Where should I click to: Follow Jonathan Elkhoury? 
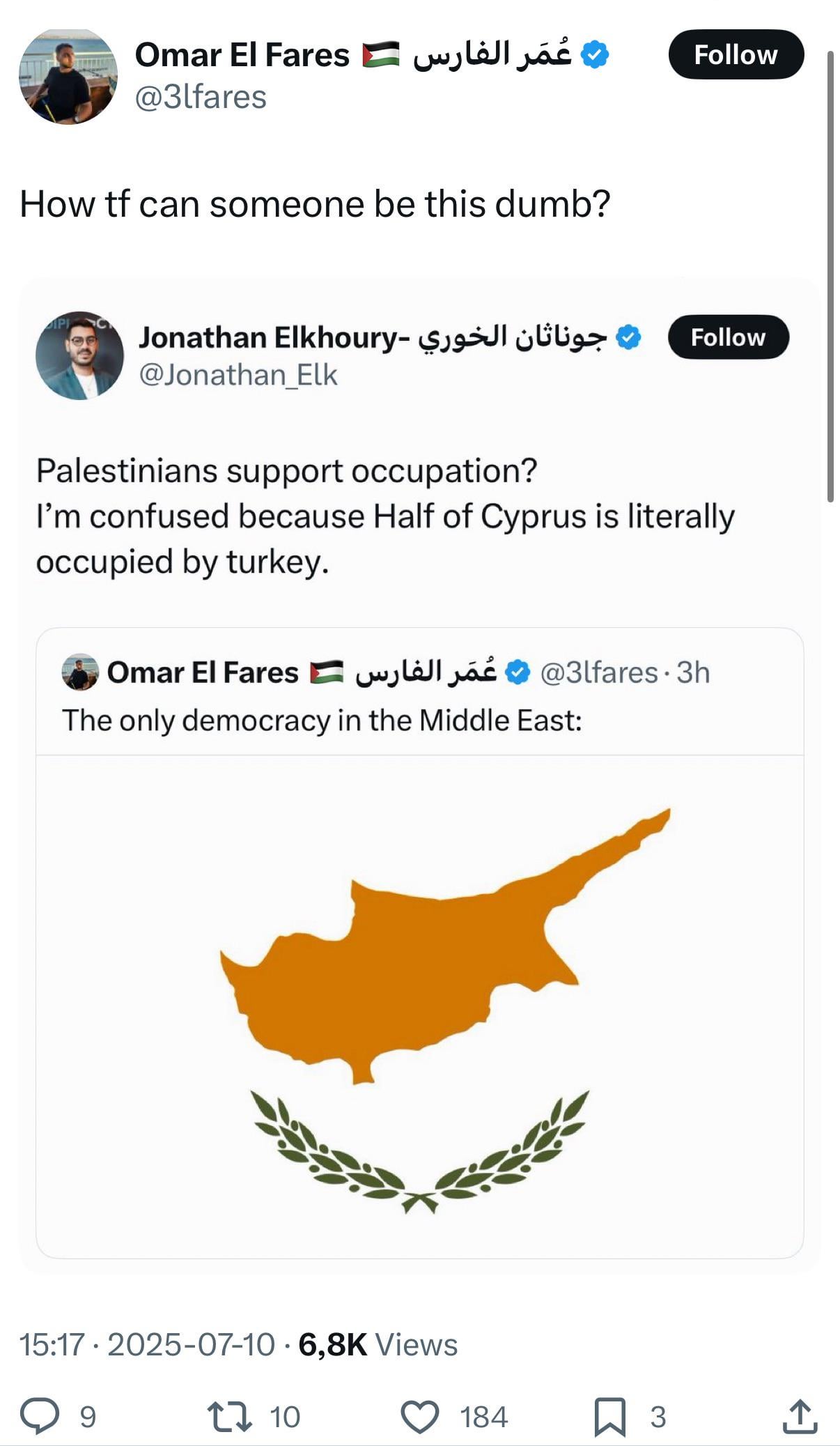pos(728,337)
